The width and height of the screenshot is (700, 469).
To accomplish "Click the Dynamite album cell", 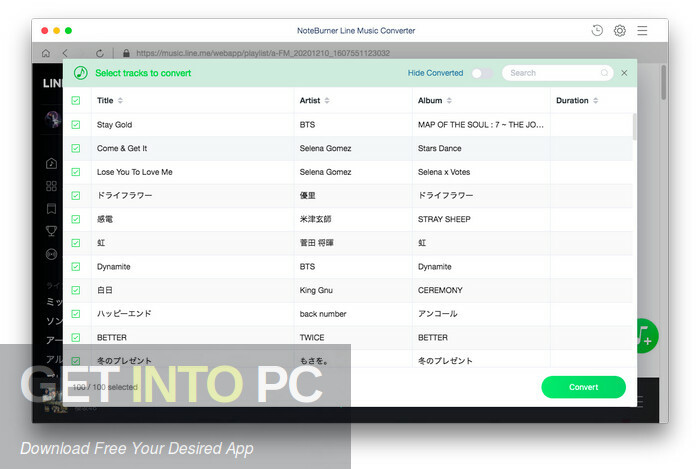I will (434, 266).
